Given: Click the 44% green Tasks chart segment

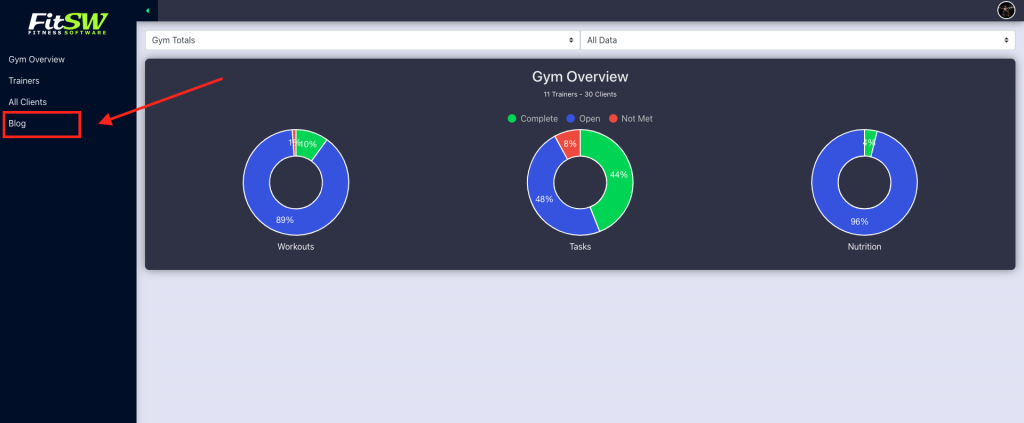Looking at the screenshot, I should click(617, 176).
